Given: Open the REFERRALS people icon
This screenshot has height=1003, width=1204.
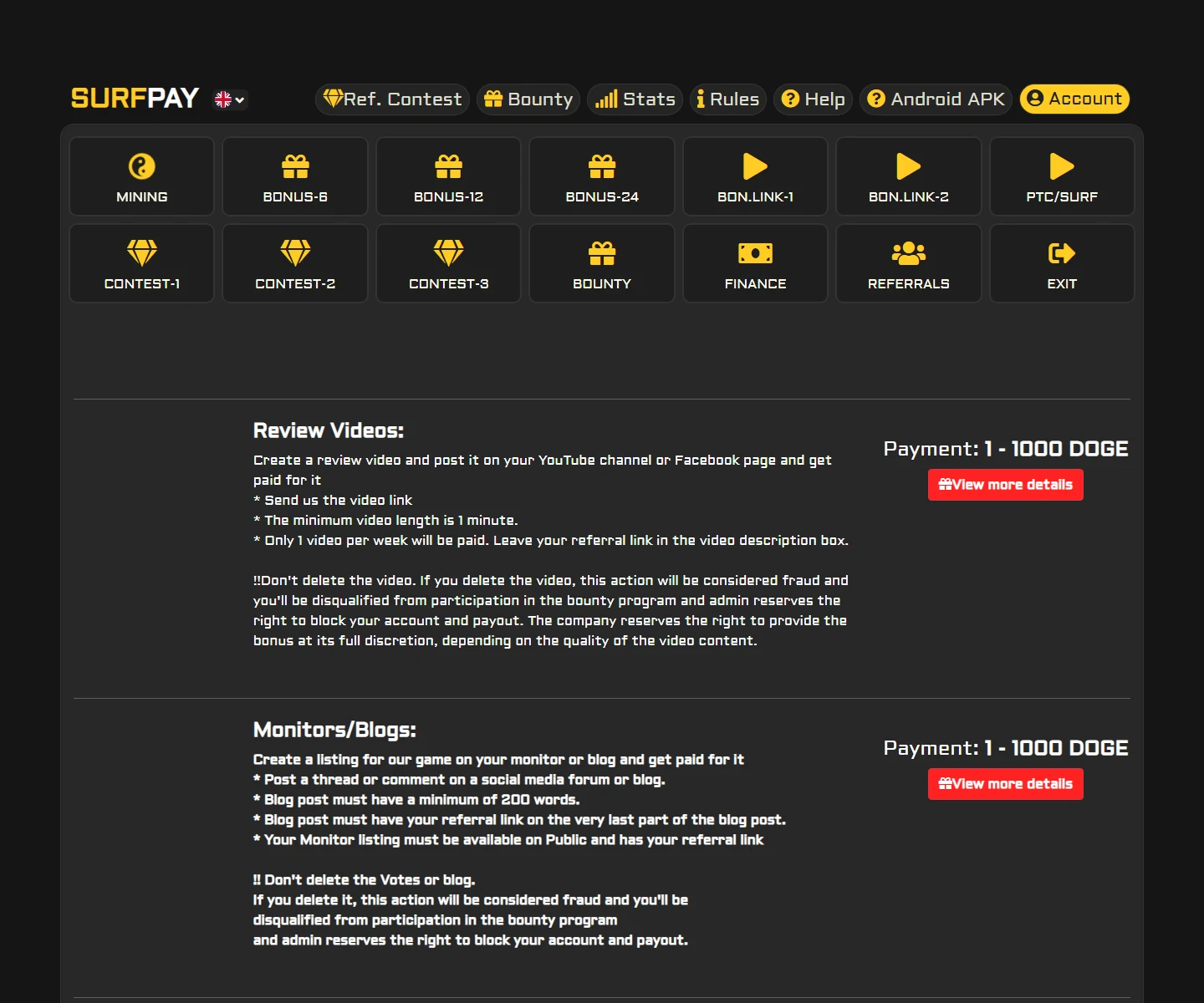Looking at the screenshot, I should [909, 253].
